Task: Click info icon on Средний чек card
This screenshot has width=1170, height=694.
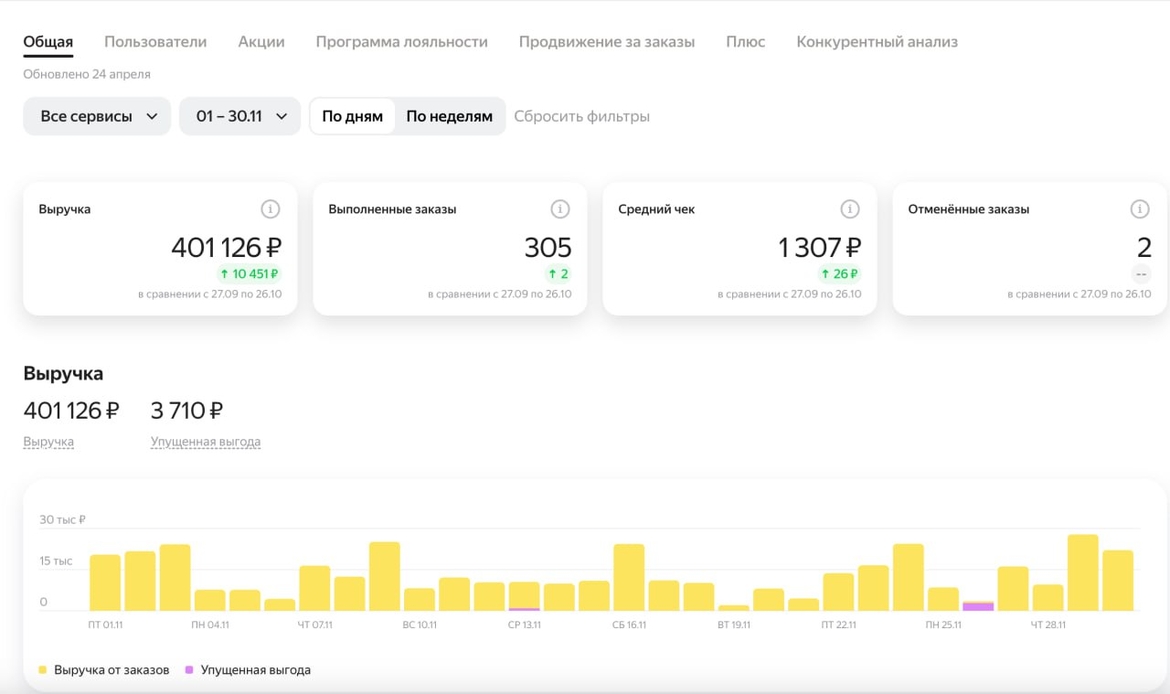Action: [x=849, y=210]
